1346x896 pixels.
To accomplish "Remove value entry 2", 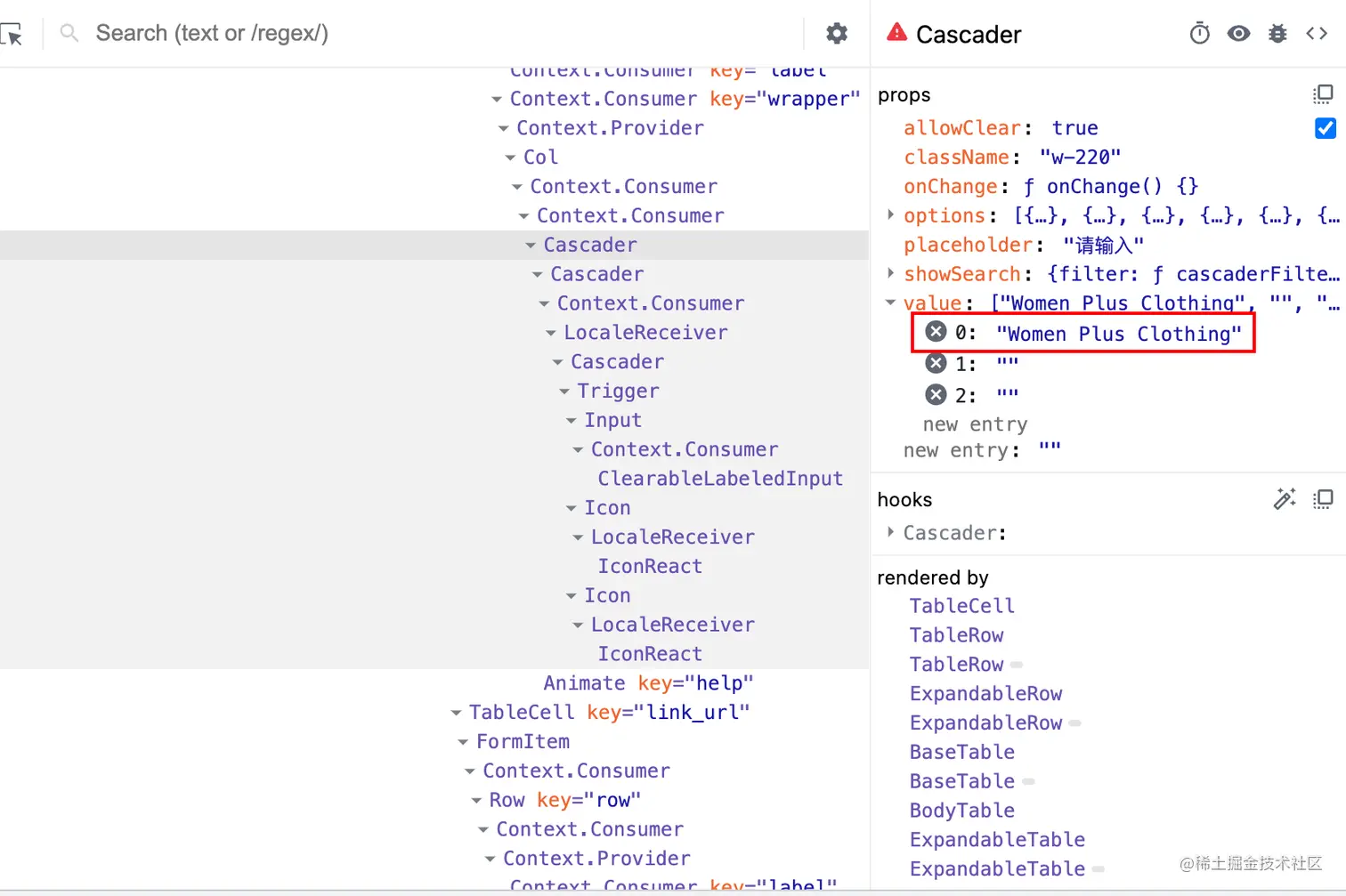I will 936,394.
